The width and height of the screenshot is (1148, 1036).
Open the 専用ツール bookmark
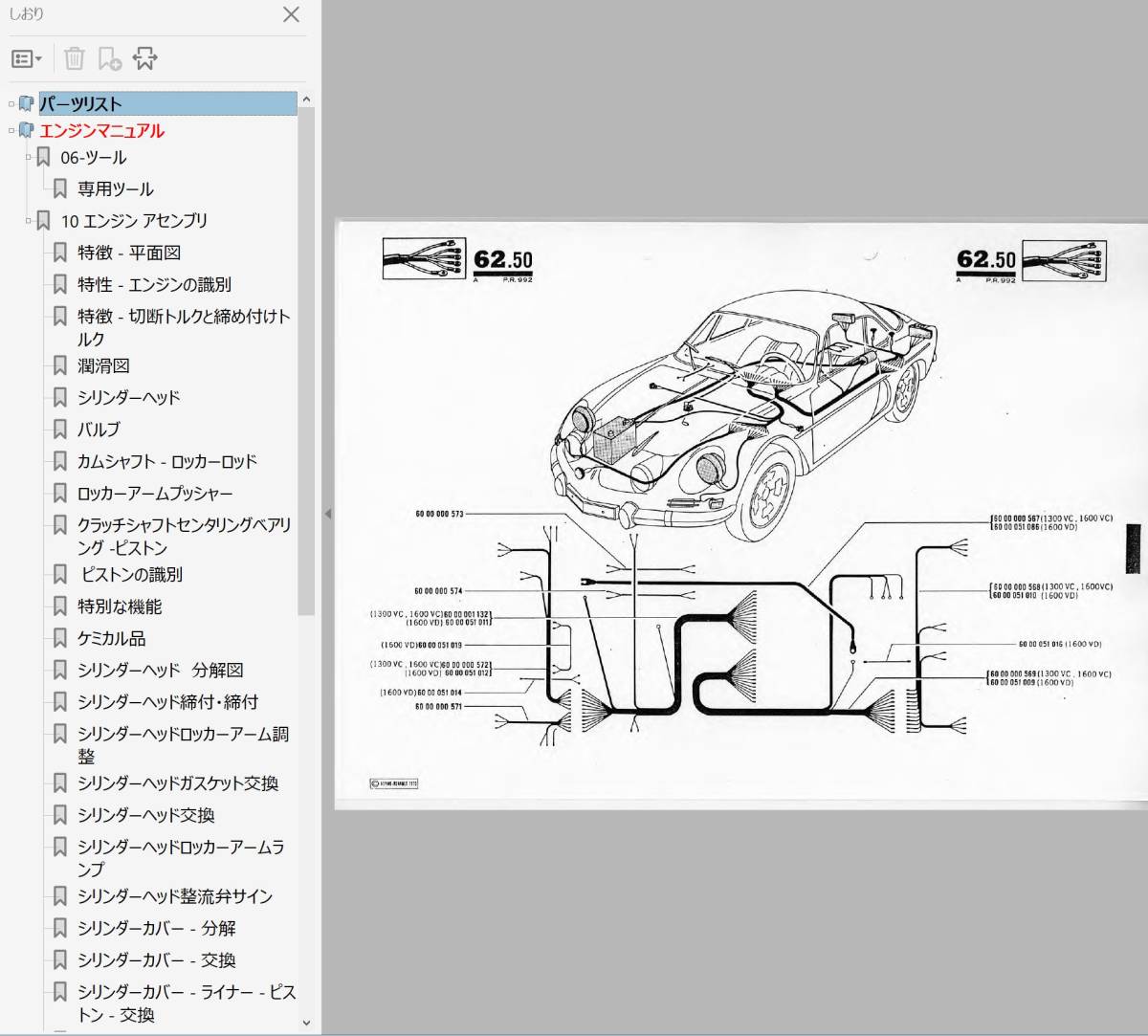pyautogui.click(x=115, y=189)
